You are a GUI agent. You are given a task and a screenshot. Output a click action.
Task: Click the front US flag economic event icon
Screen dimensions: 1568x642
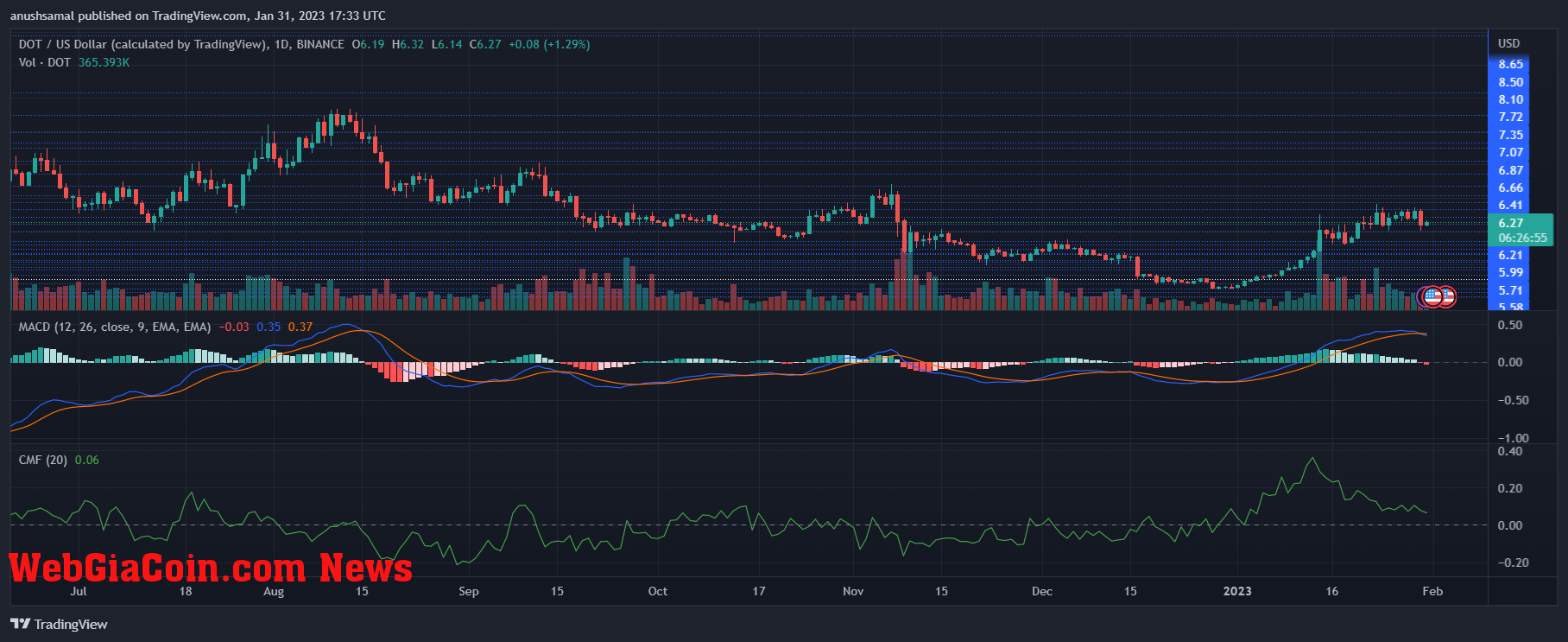(1432, 297)
